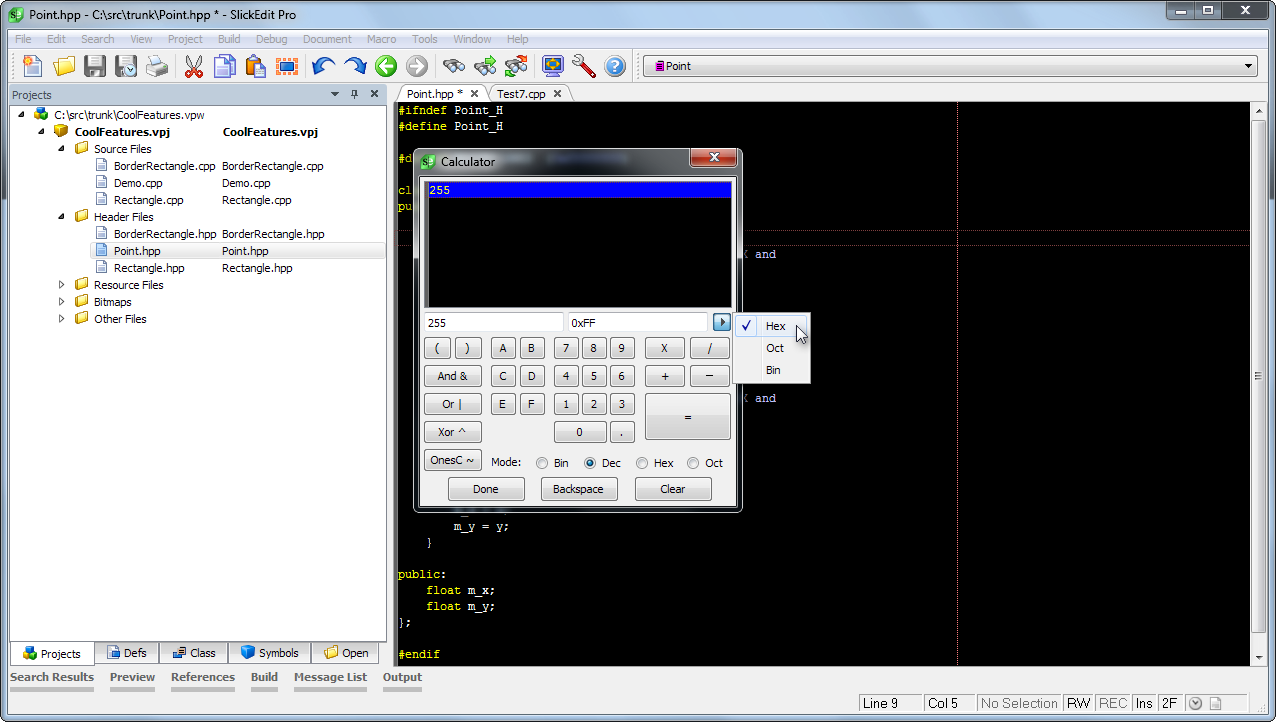Click the New File toolbar icon

(x=32, y=66)
